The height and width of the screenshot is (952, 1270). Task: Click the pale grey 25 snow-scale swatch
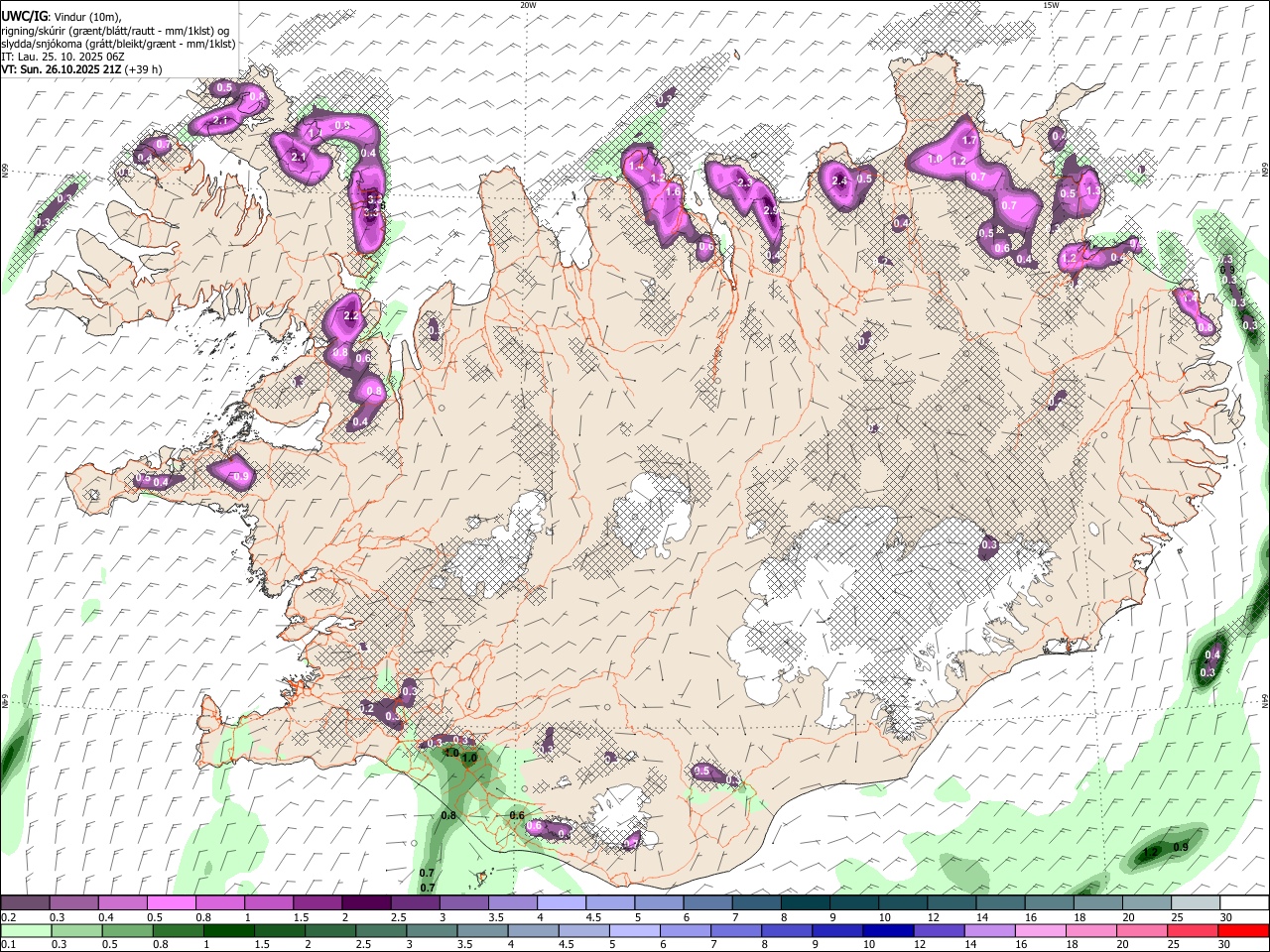pos(1196,903)
